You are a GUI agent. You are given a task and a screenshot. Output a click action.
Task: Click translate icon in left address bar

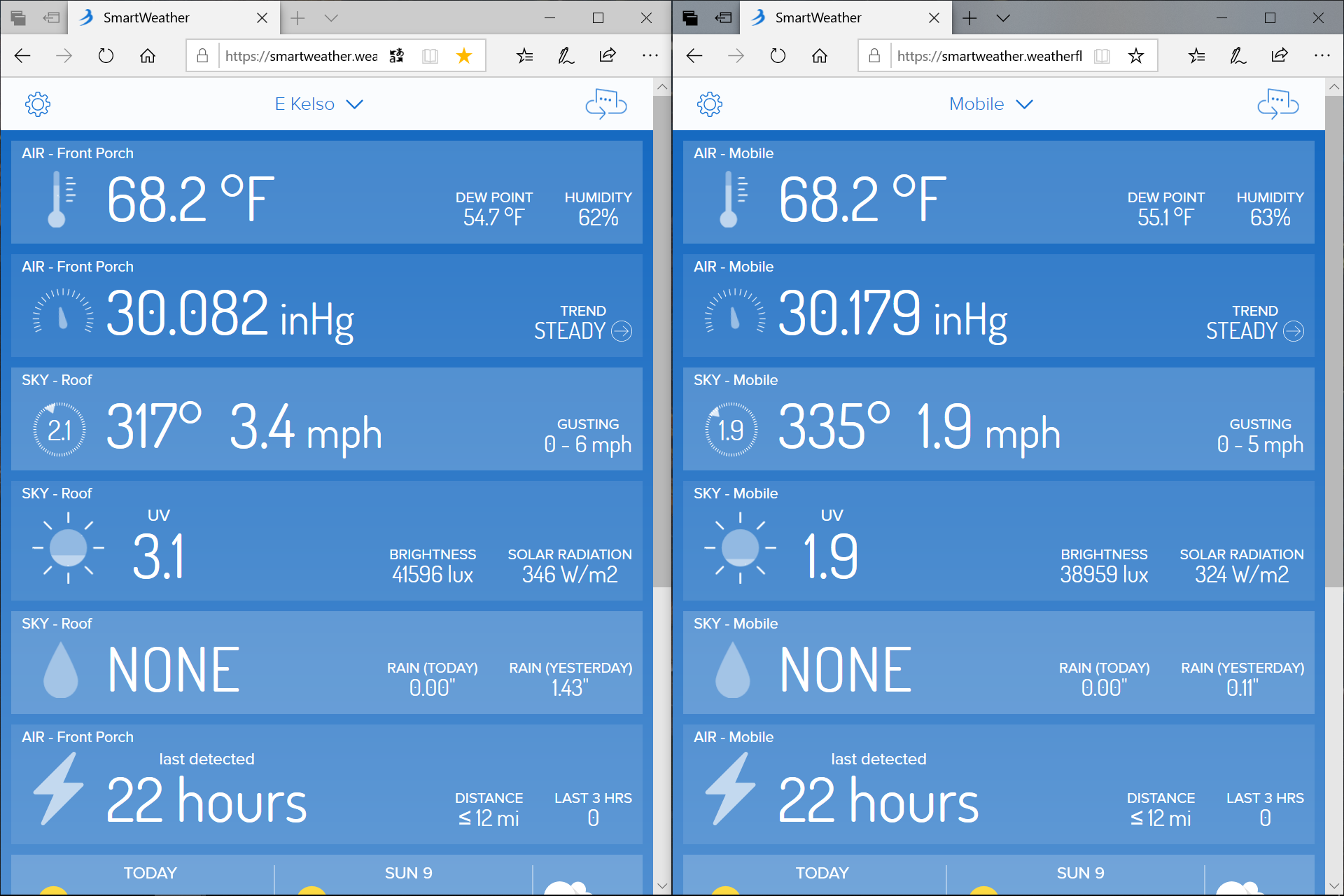tap(397, 56)
